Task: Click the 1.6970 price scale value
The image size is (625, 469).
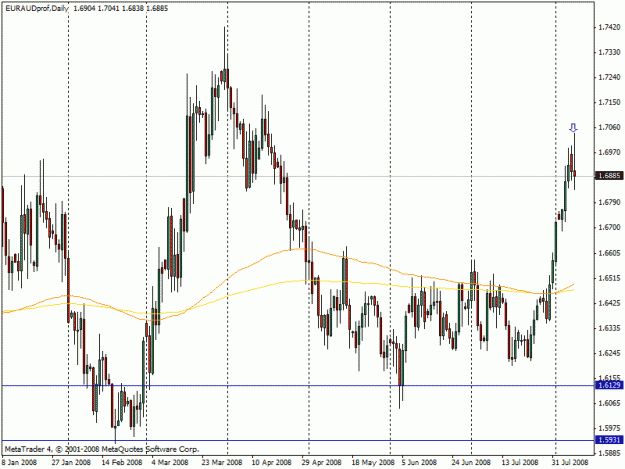Action: tap(610, 152)
